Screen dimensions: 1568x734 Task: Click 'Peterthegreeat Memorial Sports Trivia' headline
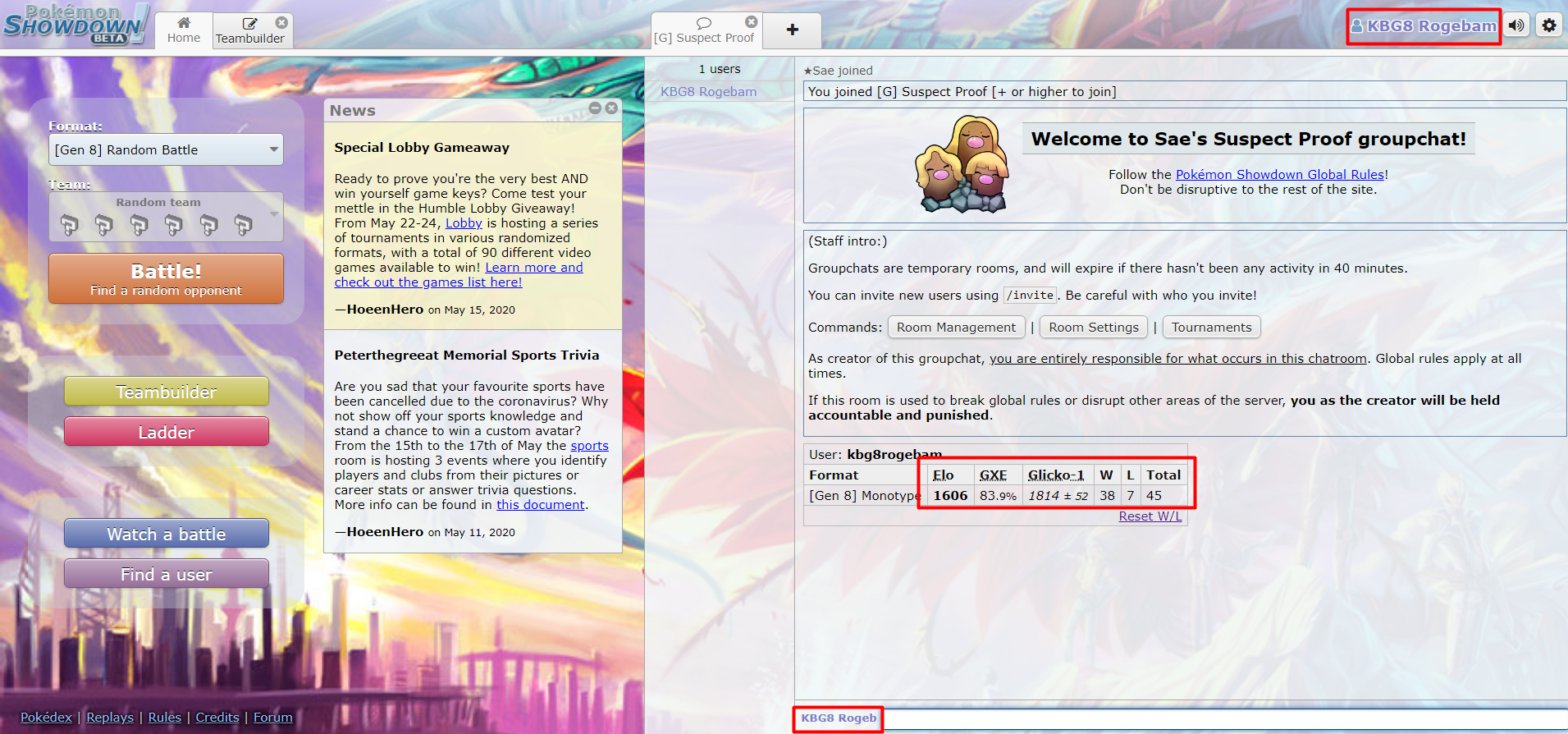[467, 356]
